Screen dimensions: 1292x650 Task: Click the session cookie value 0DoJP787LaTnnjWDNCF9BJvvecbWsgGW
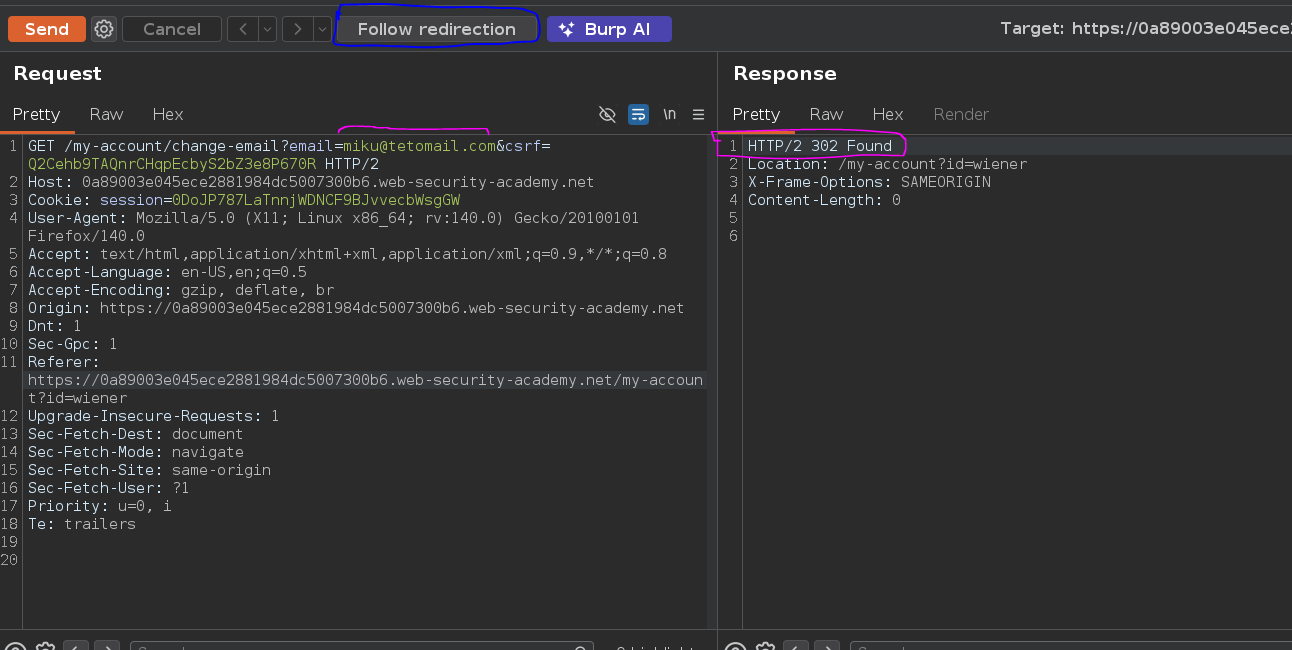tap(316, 200)
